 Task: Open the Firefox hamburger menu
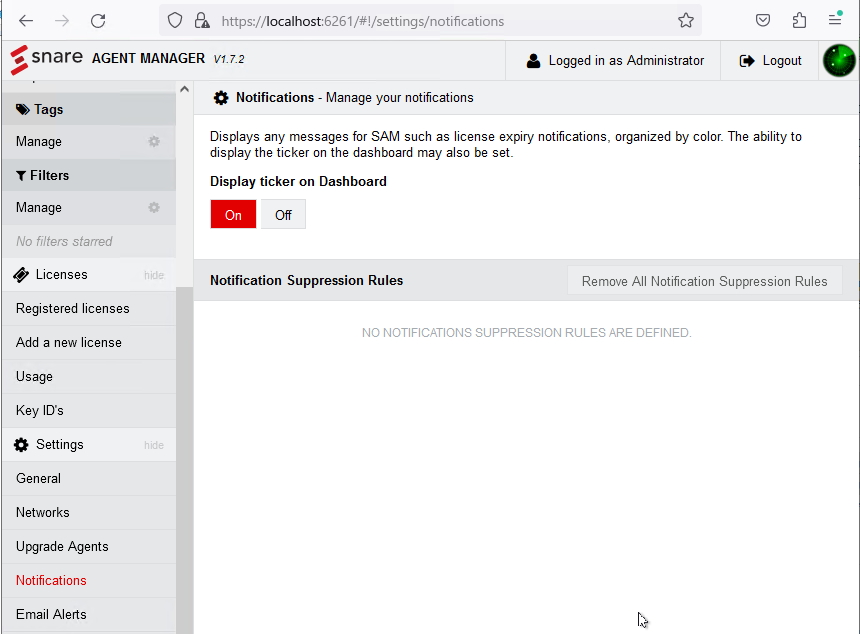(x=835, y=20)
